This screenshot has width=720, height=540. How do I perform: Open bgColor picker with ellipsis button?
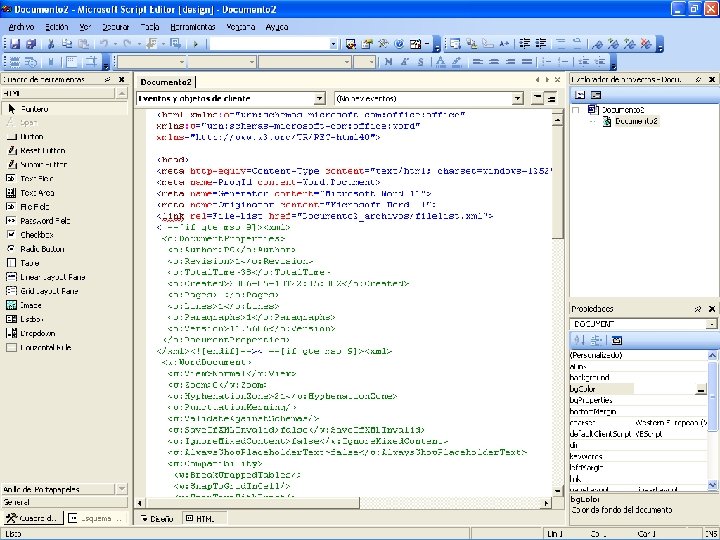(x=701, y=388)
